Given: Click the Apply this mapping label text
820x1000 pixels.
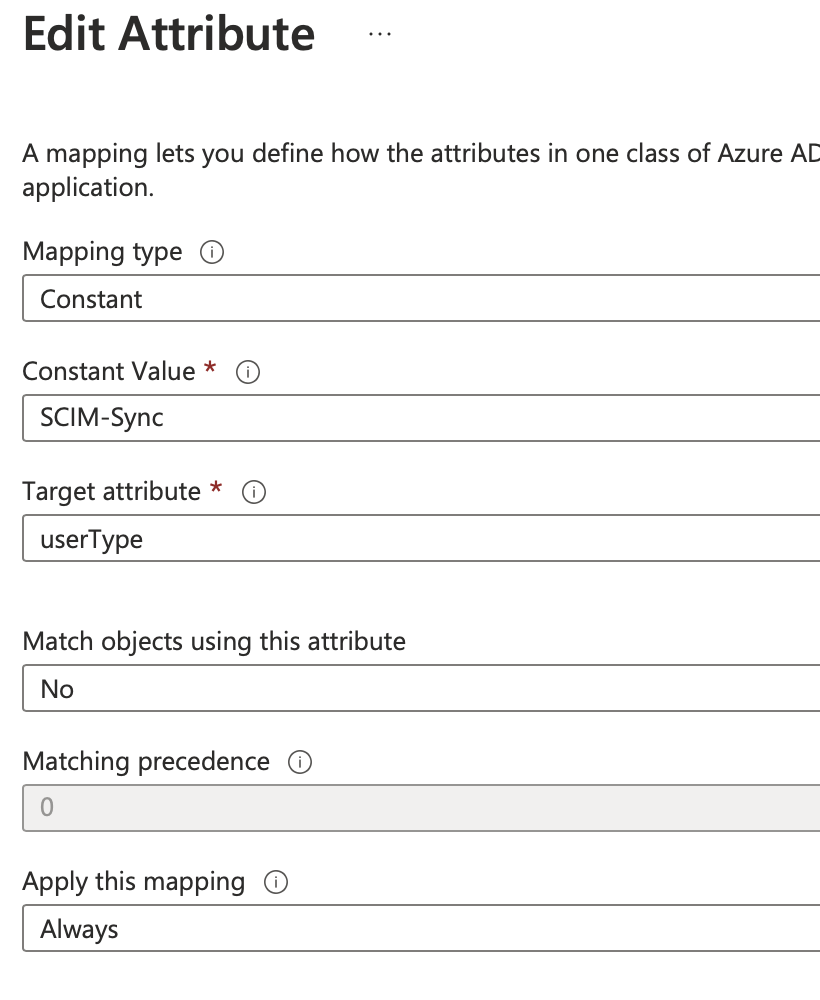Looking at the screenshot, I should [x=134, y=882].
